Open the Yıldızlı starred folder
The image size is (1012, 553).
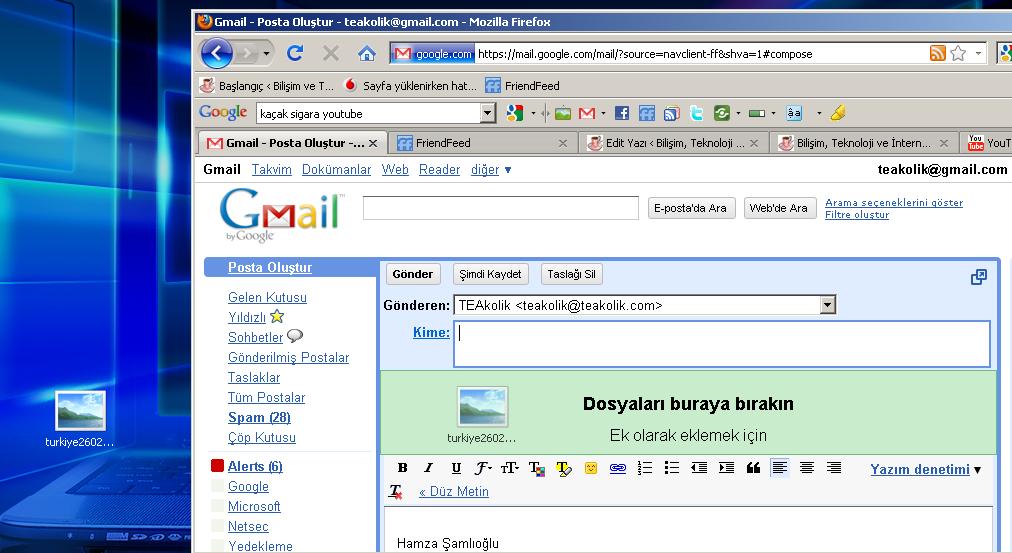(247, 317)
